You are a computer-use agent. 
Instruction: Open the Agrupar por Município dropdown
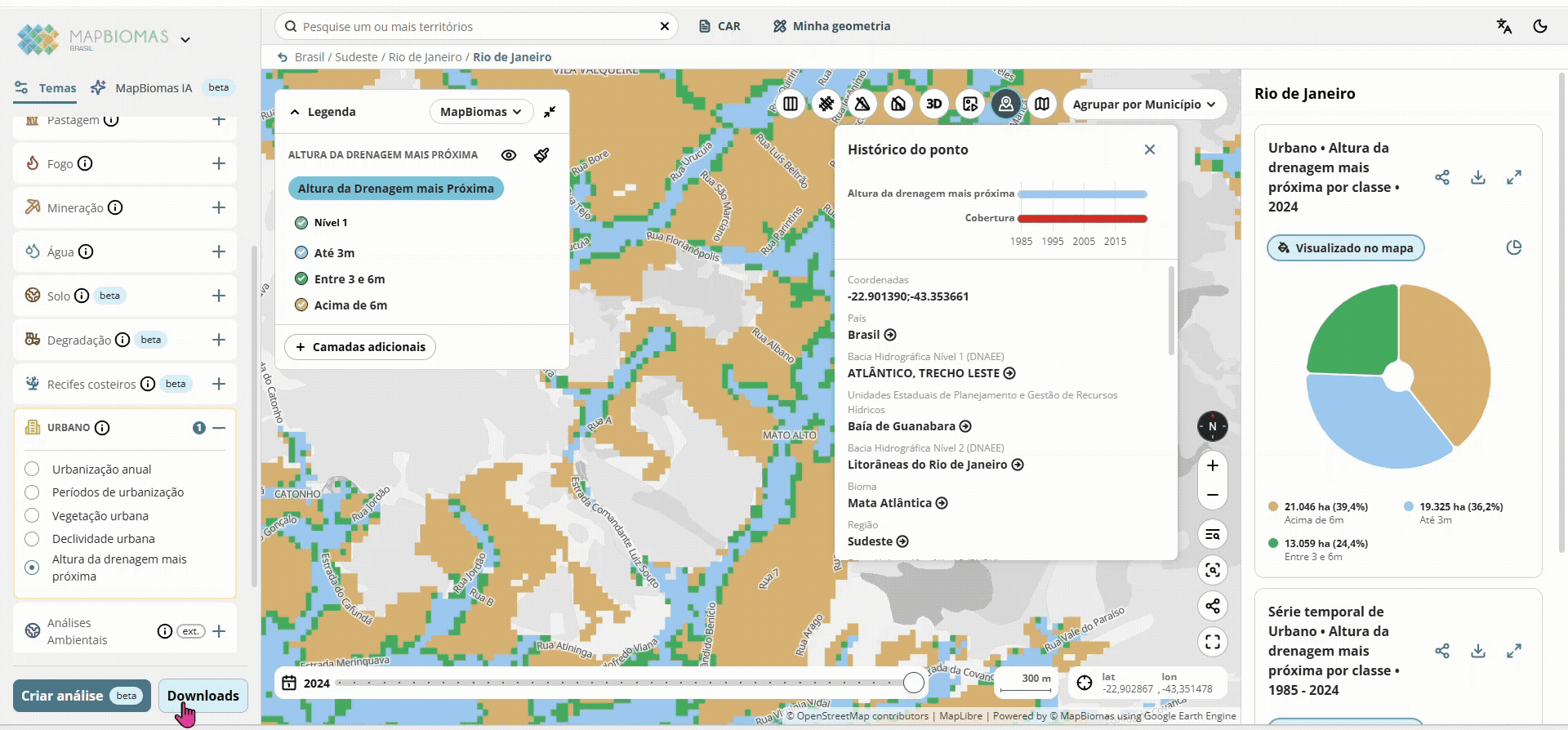pyautogui.click(x=1144, y=104)
